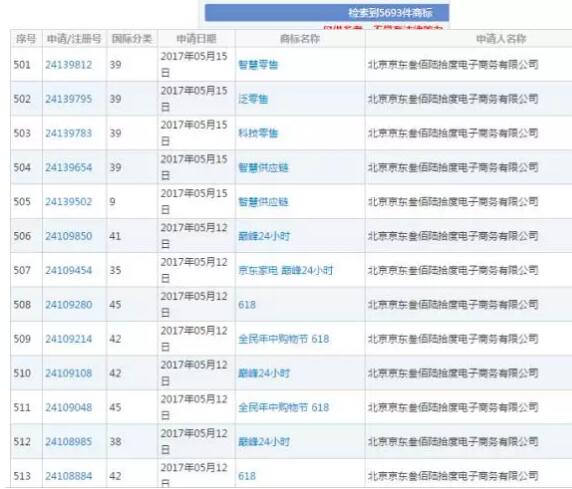Open 巅峰24小时 trademark in row 506
Screen dimensions: 572x489
click(264, 236)
